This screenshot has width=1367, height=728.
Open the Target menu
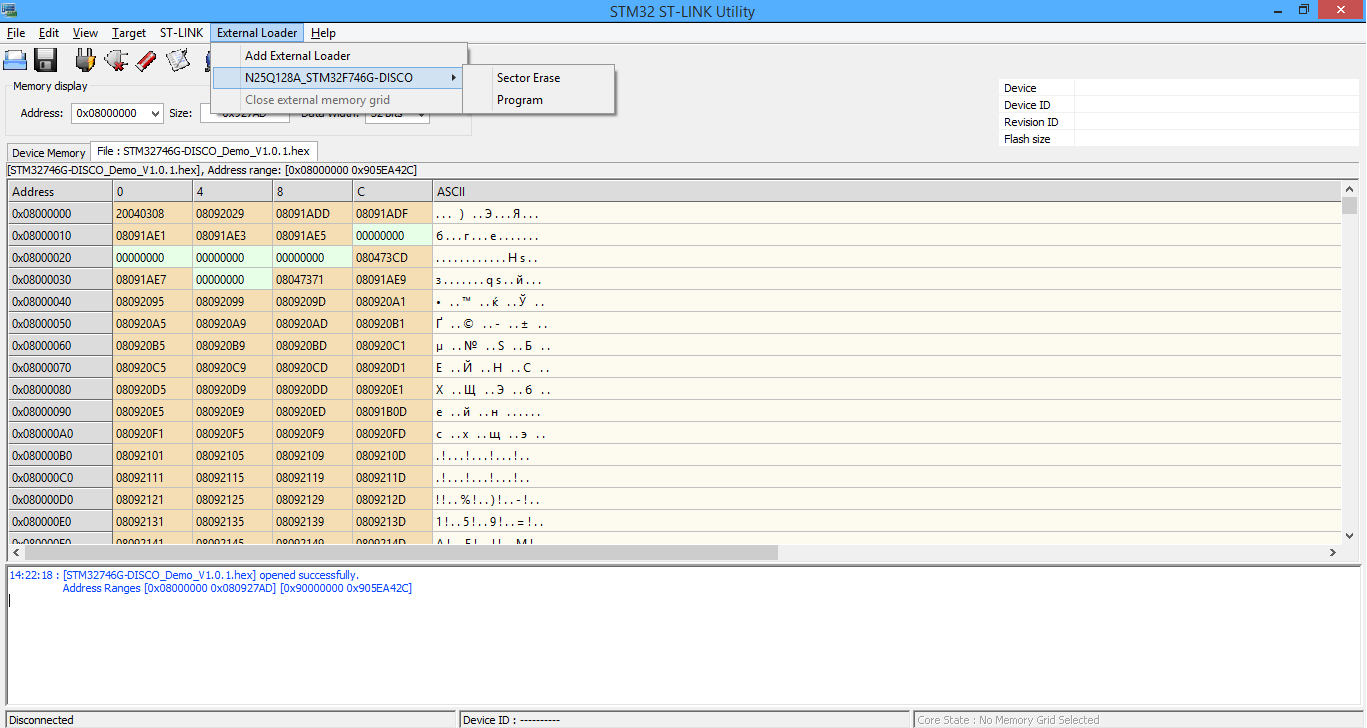[129, 33]
